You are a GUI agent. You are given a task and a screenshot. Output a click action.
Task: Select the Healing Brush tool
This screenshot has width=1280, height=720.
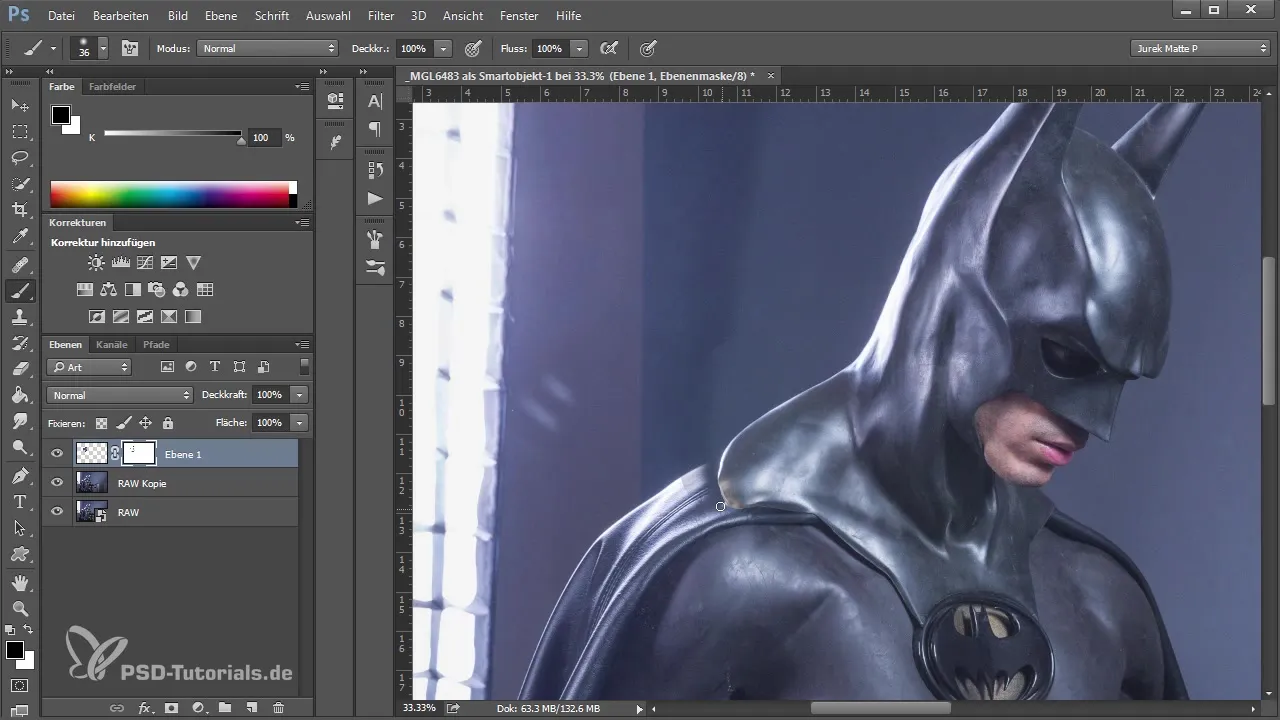click(20, 265)
